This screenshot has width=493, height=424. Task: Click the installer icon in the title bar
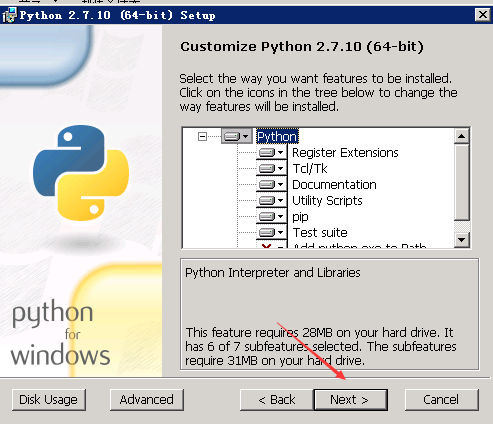point(9,15)
